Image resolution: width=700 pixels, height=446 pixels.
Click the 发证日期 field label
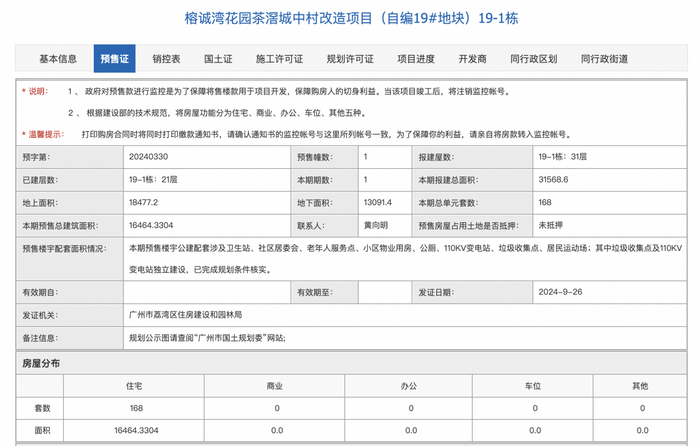click(x=436, y=292)
